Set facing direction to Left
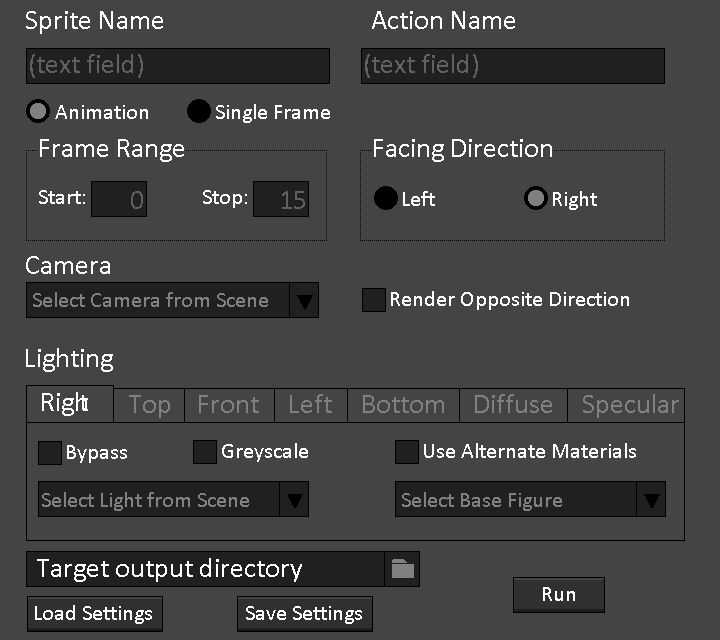The image size is (720, 640). pos(386,198)
